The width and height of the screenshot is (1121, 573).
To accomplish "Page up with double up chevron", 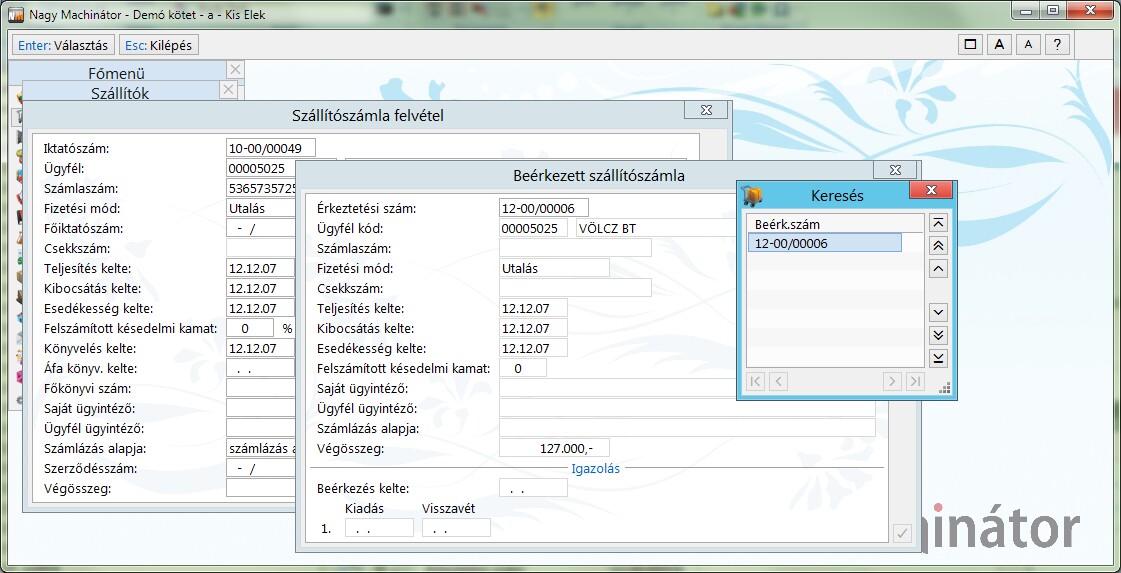I will [x=938, y=245].
